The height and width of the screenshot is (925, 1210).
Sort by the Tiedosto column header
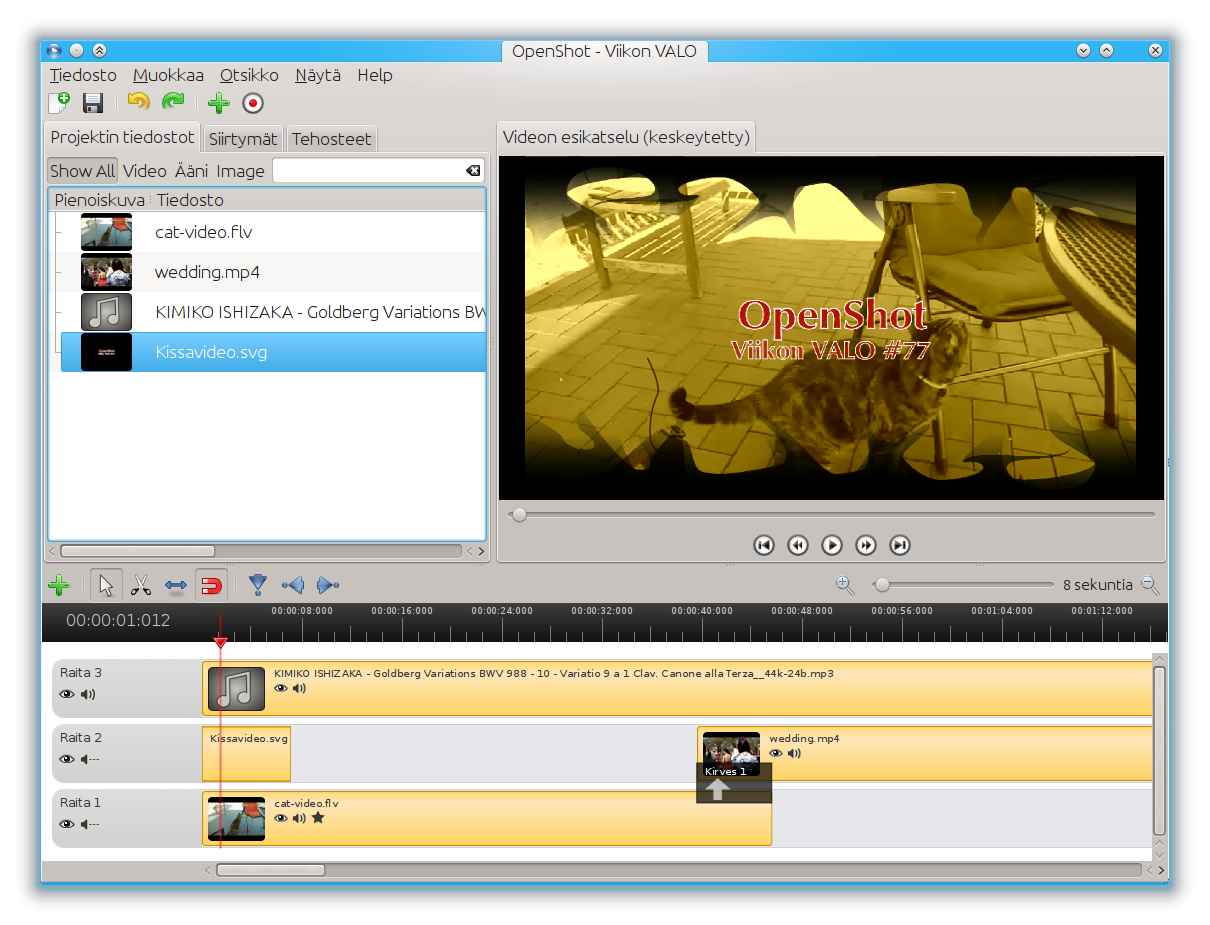coord(319,200)
